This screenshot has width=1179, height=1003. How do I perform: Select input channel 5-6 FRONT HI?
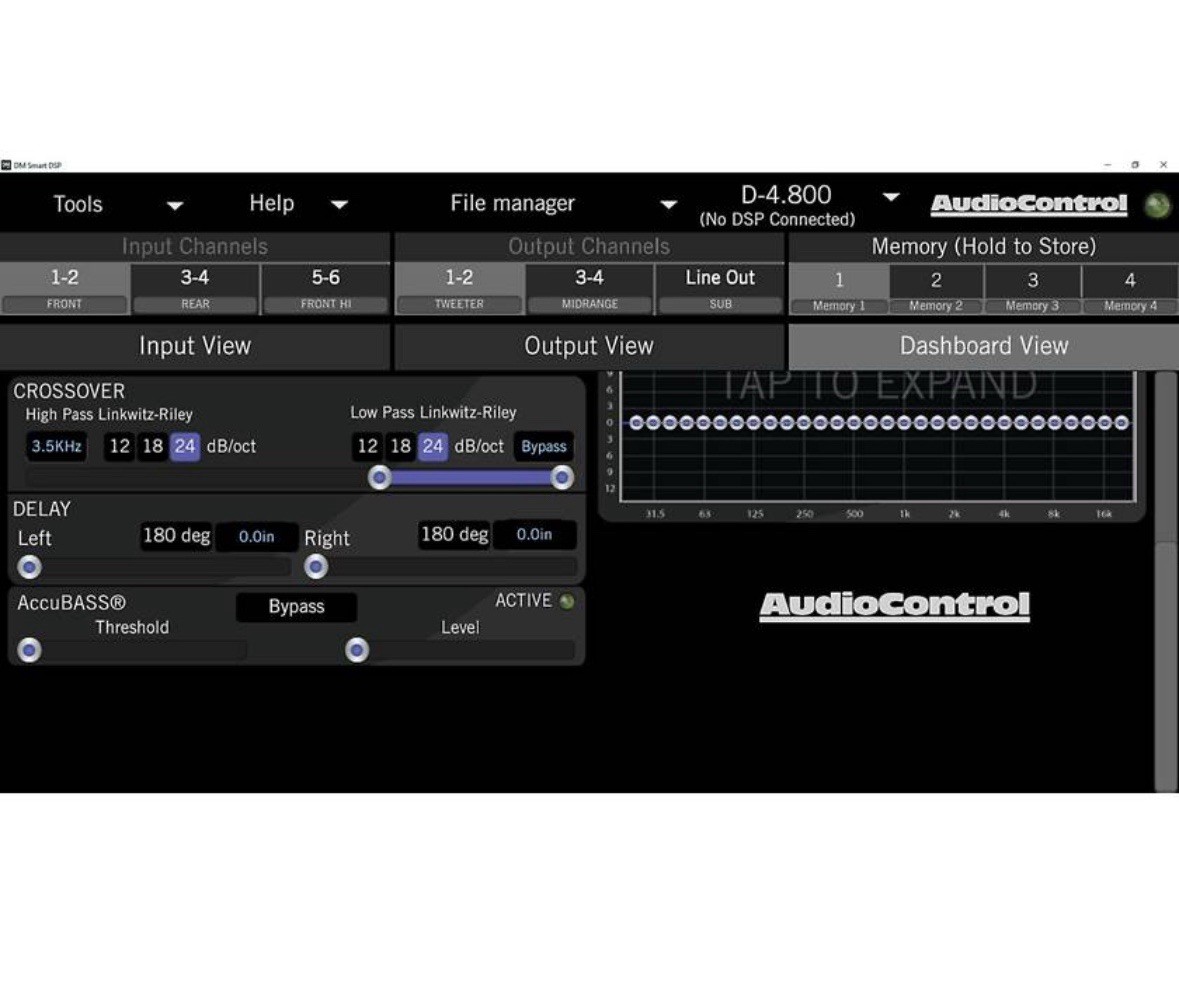326,289
